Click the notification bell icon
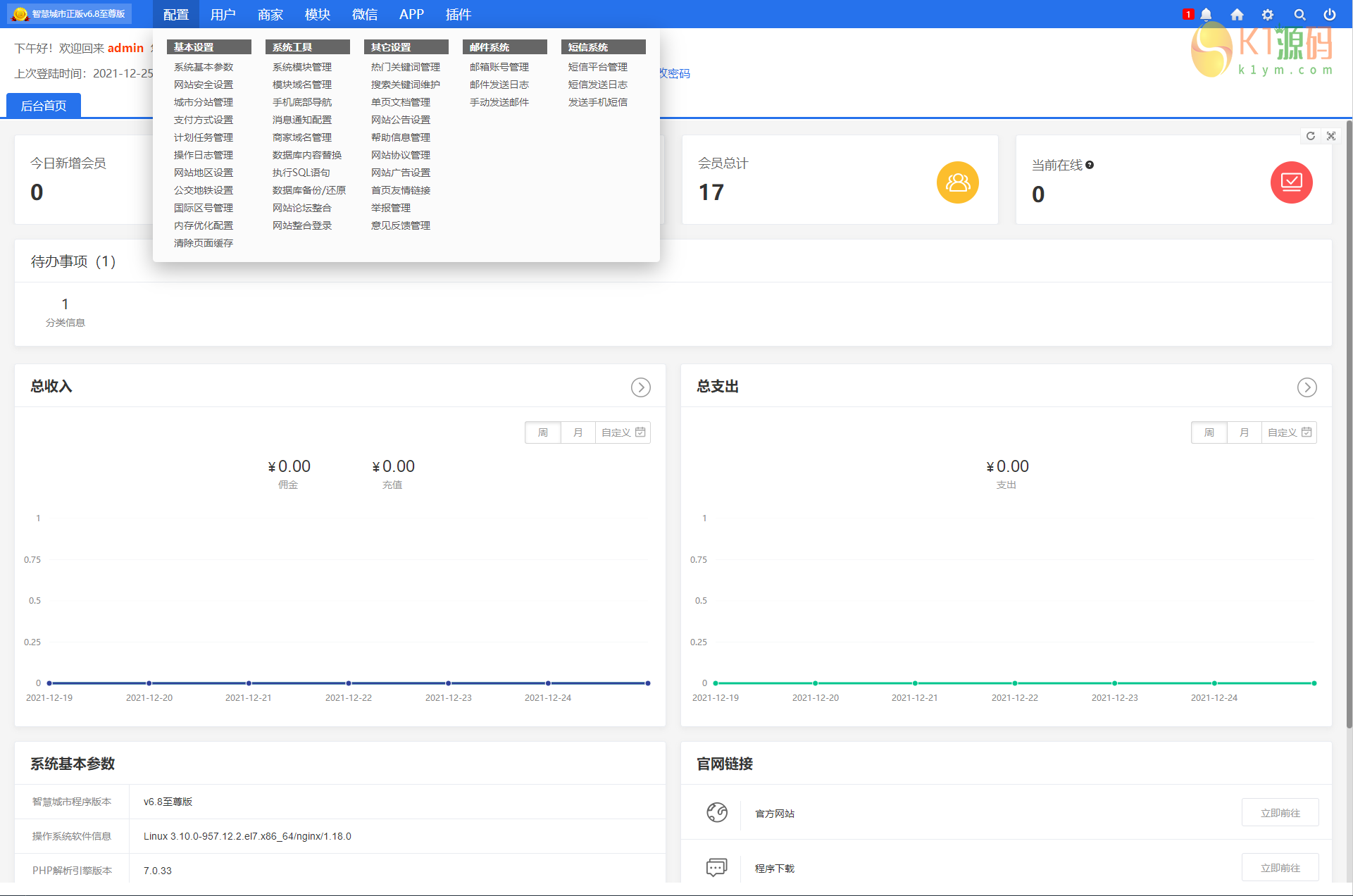The width and height of the screenshot is (1353, 896). point(1206,14)
